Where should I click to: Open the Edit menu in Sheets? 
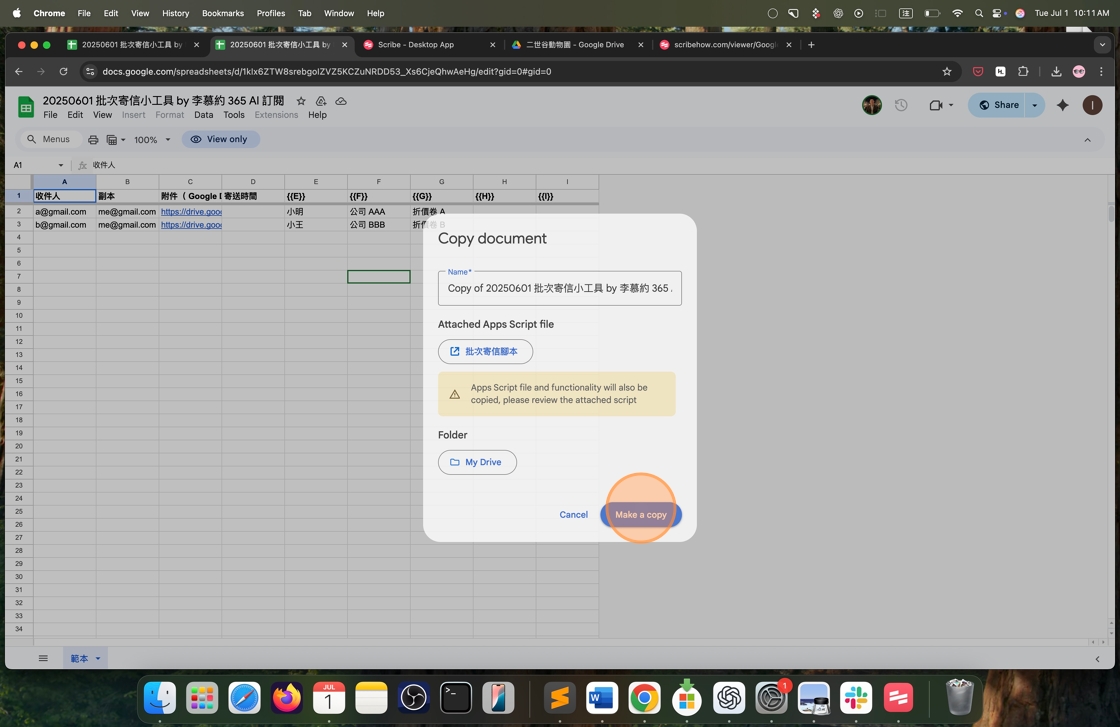click(x=75, y=115)
